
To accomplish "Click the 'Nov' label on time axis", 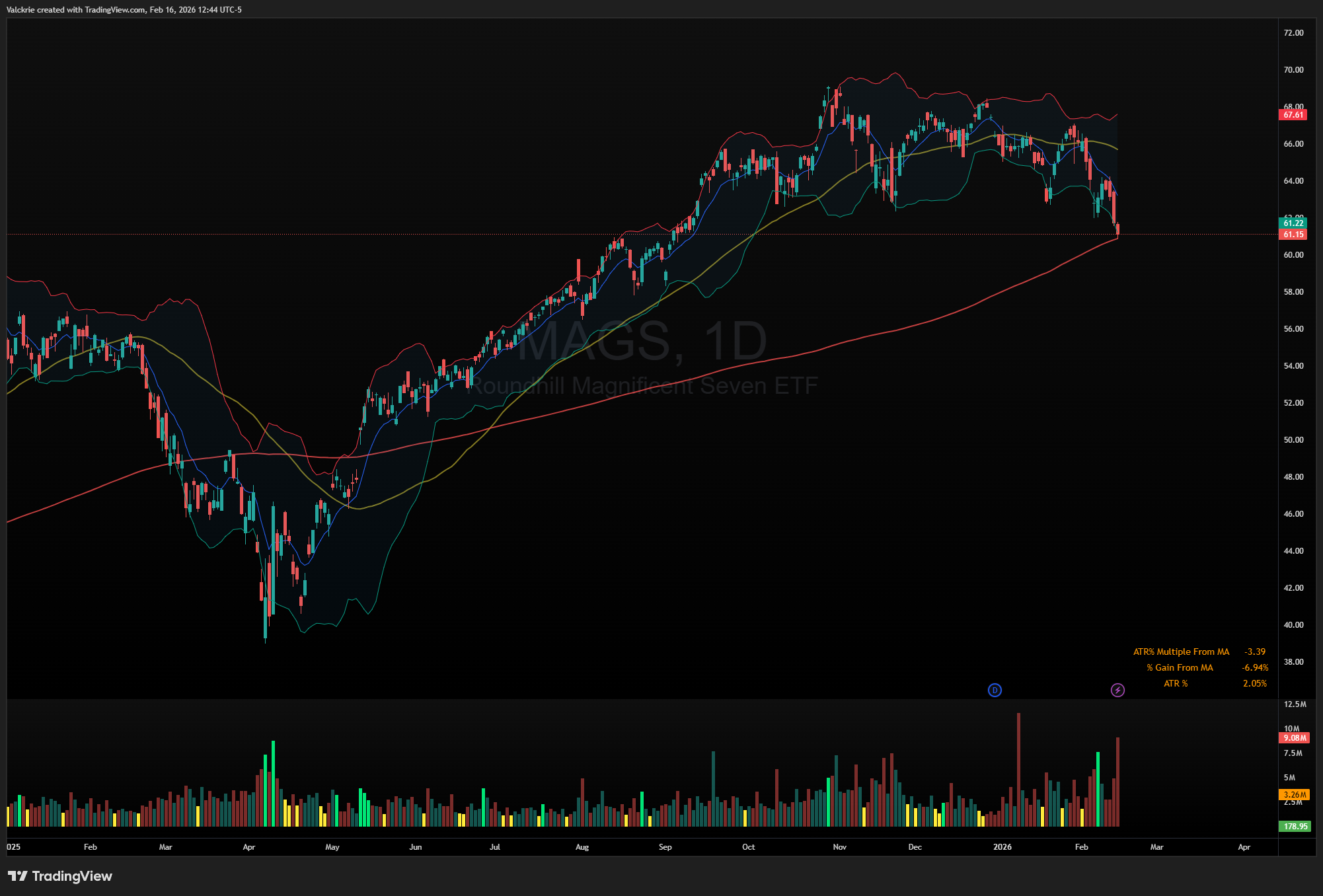I will click(x=839, y=846).
